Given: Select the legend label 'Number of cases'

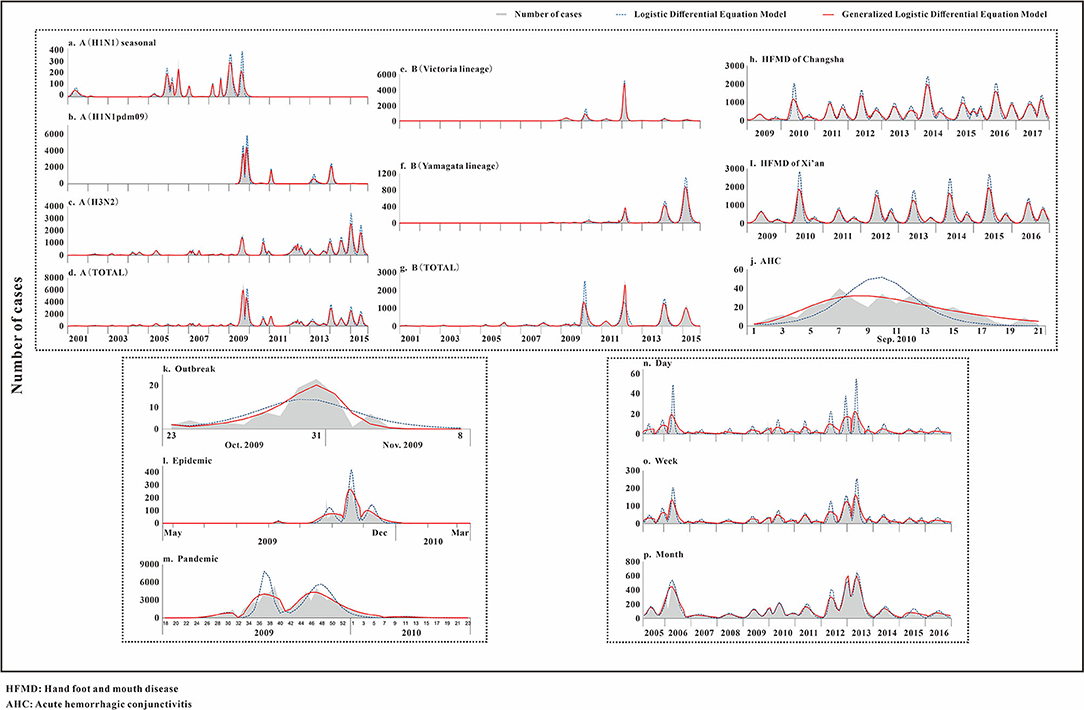Looking at the screenshot, I should click(548, 15).
